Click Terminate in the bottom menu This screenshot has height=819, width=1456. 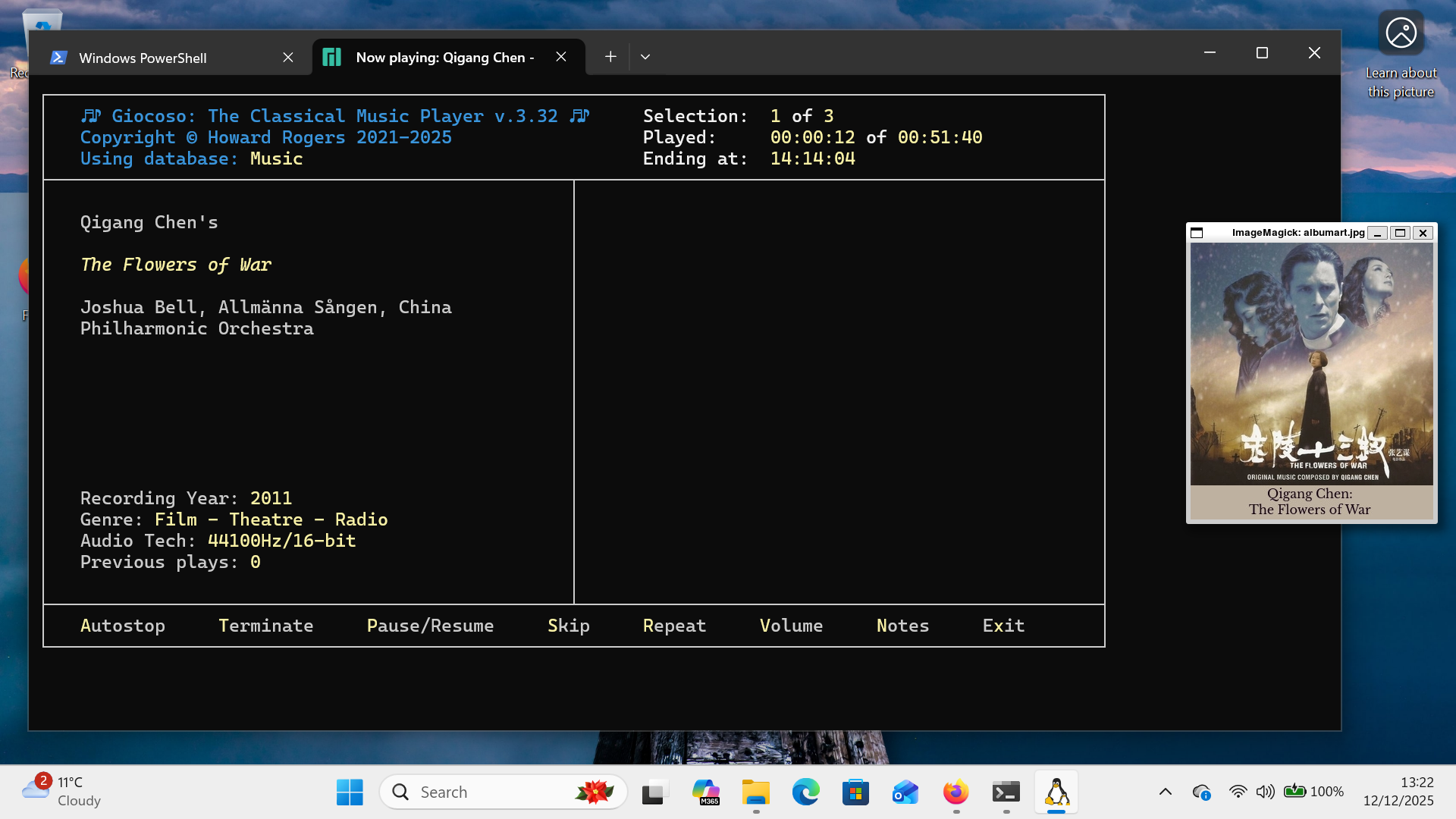(265, 626)
